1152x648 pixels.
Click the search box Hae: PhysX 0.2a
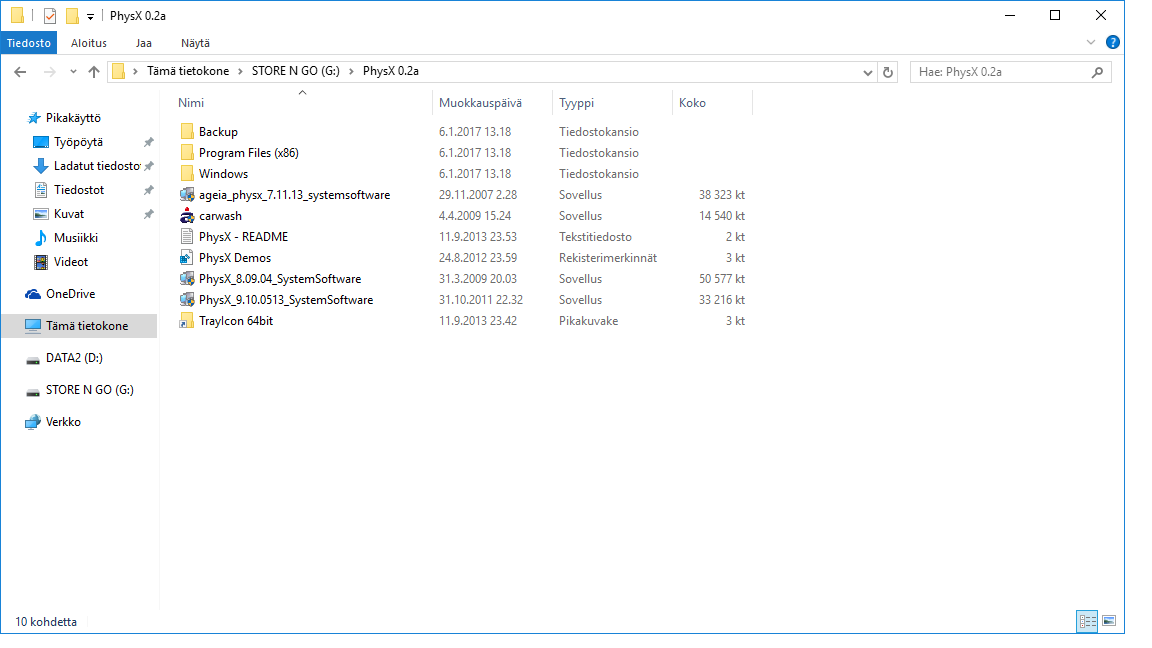(1000, 72)
